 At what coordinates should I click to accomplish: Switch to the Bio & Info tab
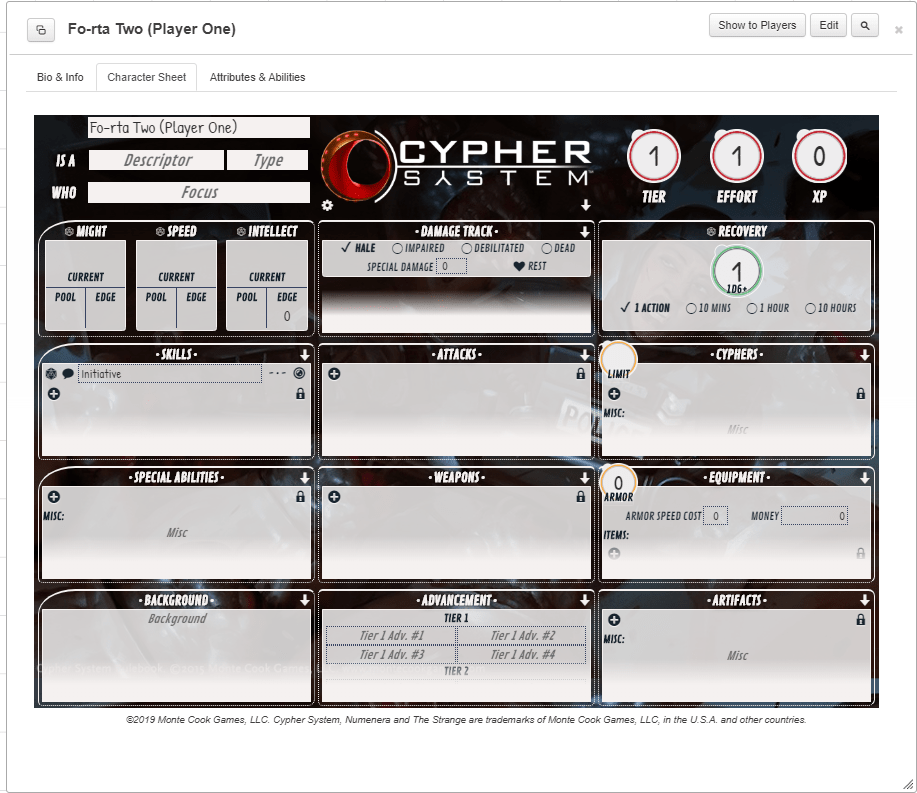point(60,77)
